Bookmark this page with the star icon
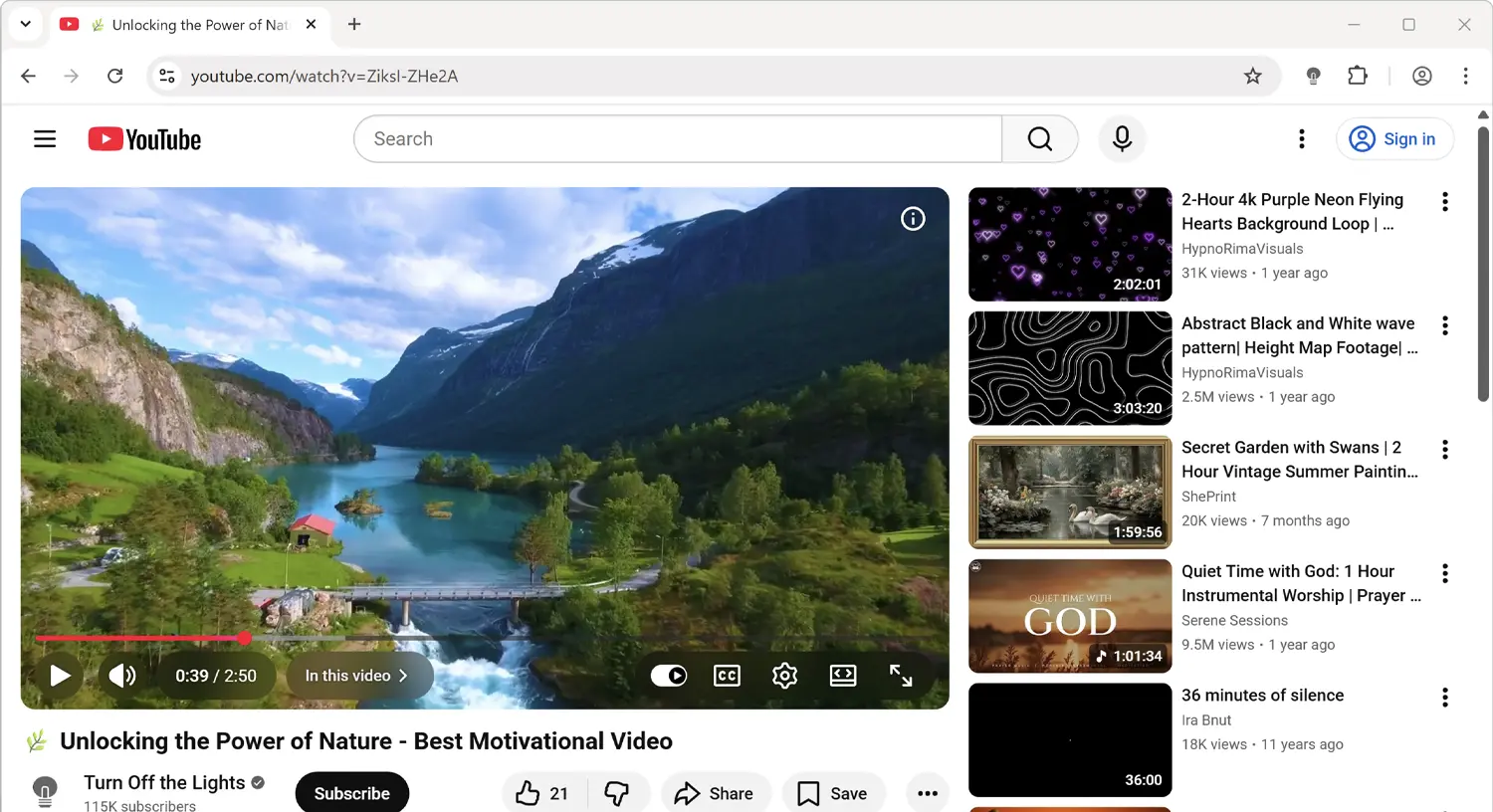The height and width of the screenshot is (812, 1493). pyautogui.click(x=1252, y=76)
